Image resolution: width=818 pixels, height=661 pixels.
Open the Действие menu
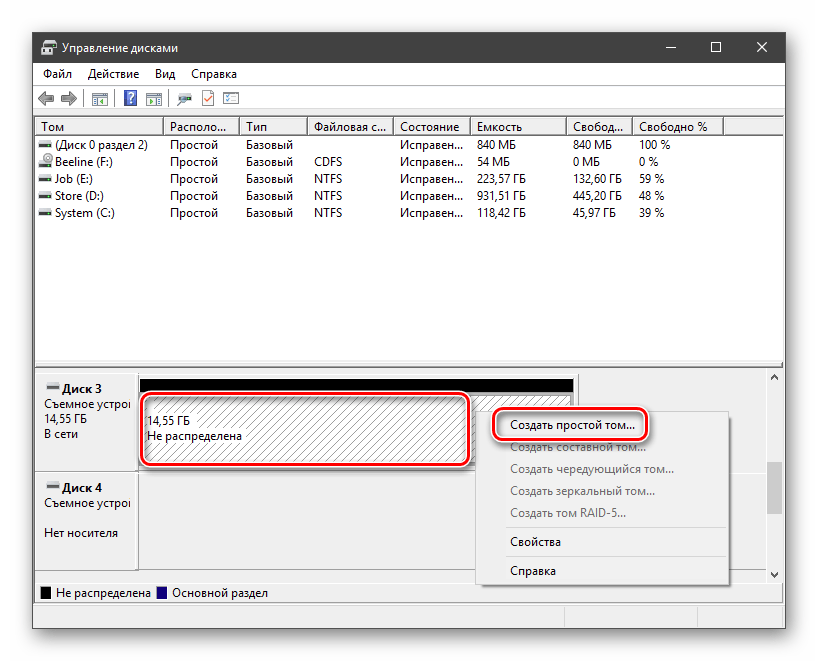pyautogui.click(x=113, y=74)
